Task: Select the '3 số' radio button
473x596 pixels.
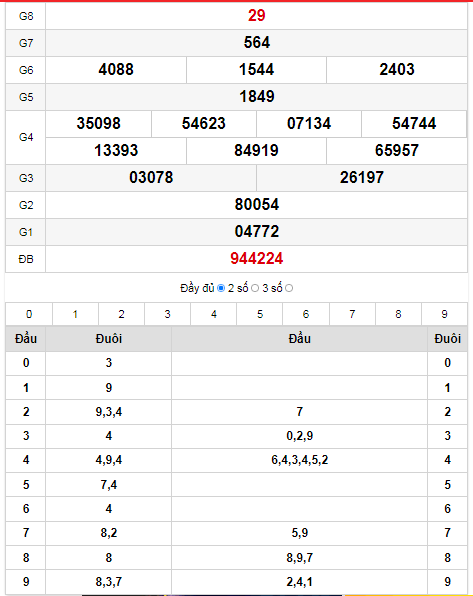Action: pos(289,288)
